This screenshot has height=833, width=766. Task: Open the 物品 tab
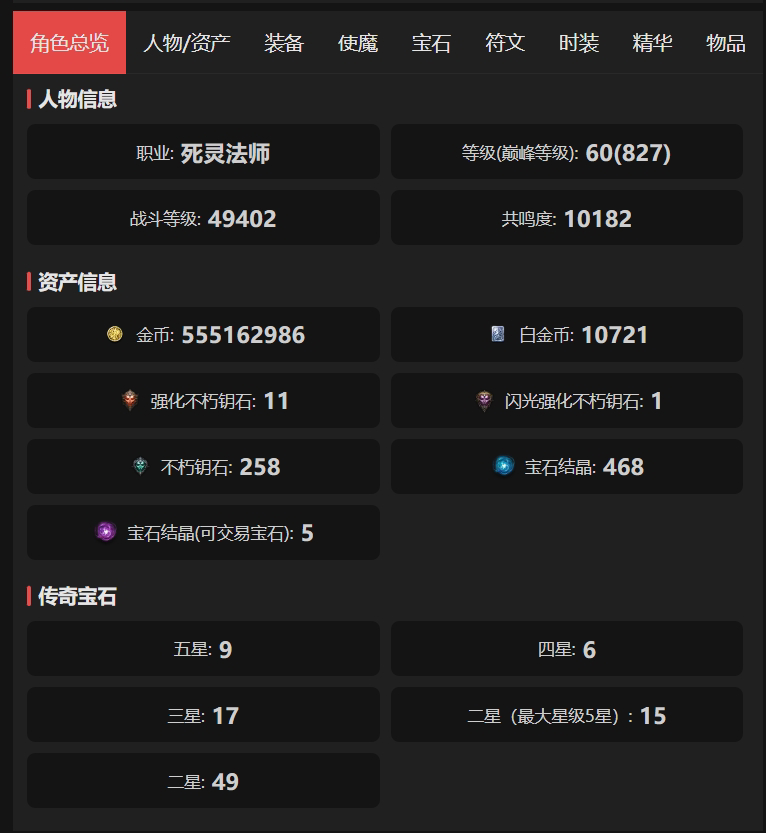click(726, 42)
